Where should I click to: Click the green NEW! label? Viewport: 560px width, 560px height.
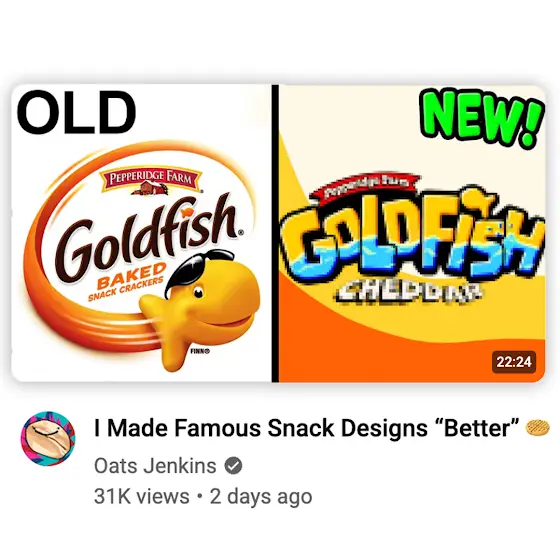(x=482, y=118)
